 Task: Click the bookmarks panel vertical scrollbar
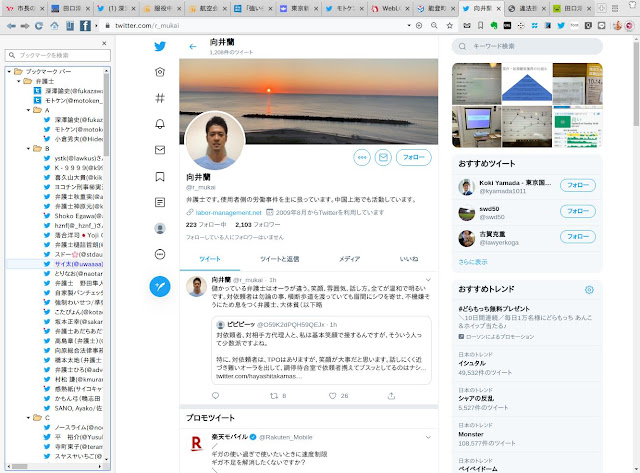(106, 113)
